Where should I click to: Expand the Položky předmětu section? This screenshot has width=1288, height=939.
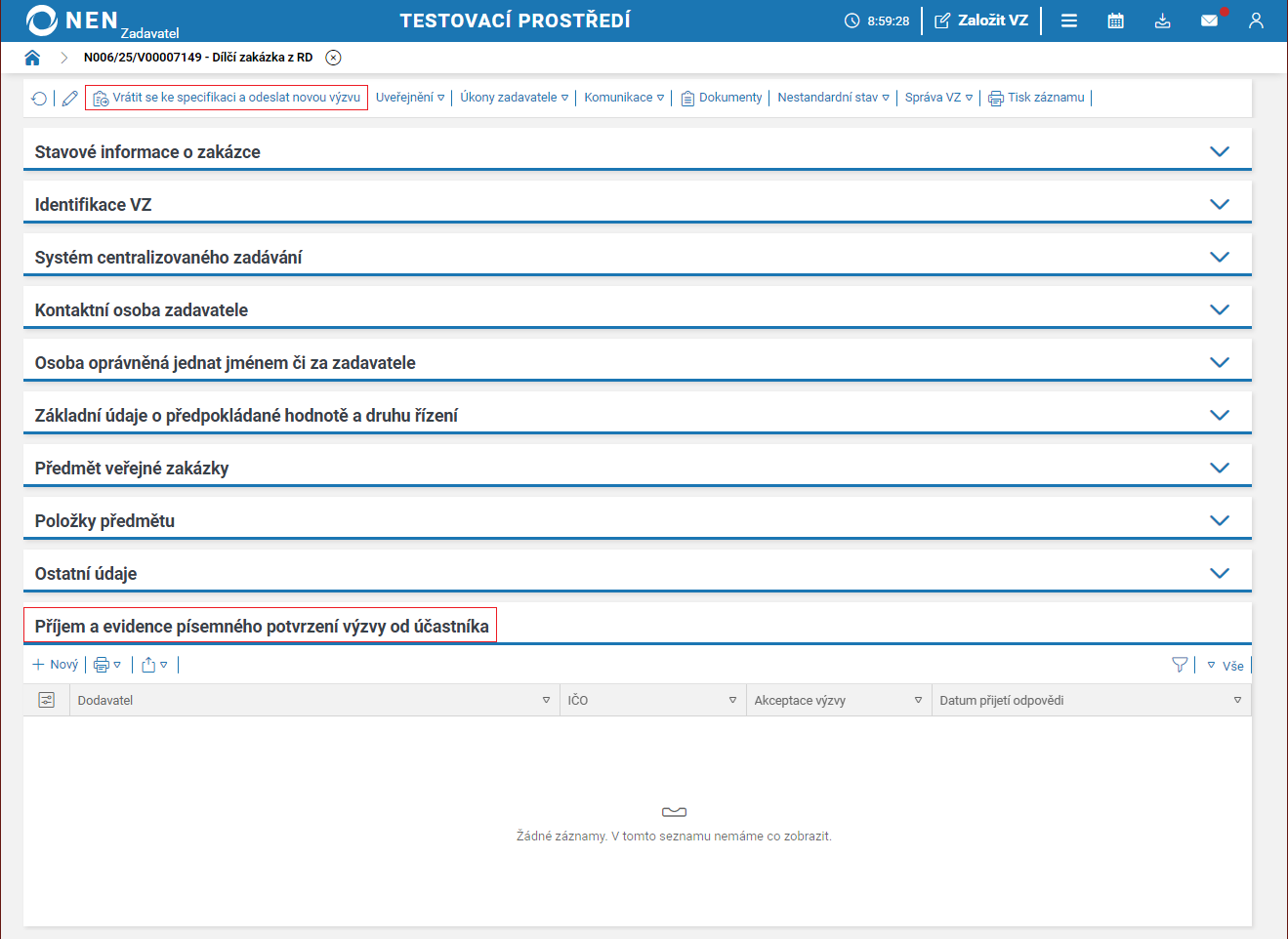point(637,520)
